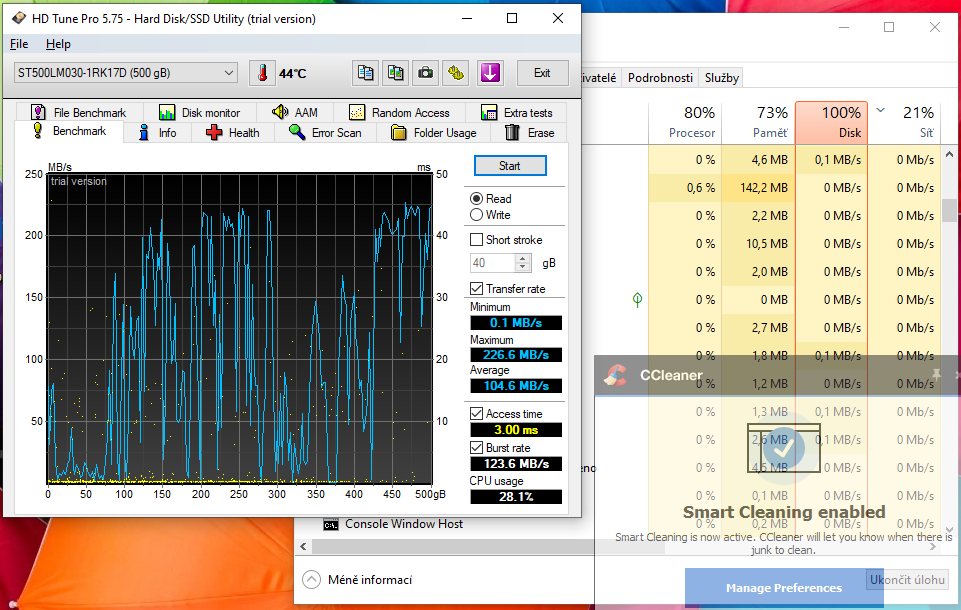This screenshot has height=610, width=961.
Task: Click the temperature thermometer icon
Action: pos(262,73)
